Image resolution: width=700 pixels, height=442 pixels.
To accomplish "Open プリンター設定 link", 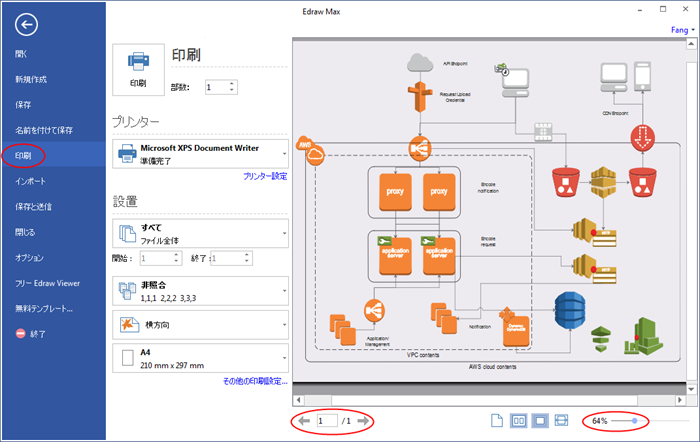I will coord(265,176).
